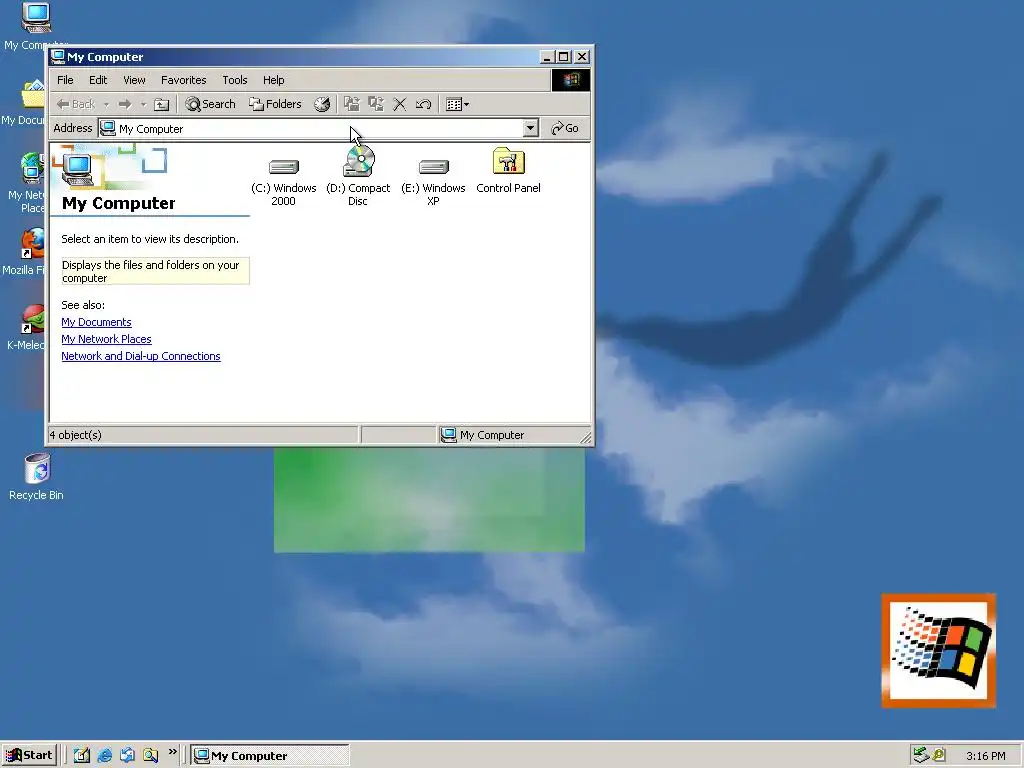
Task: Click the Go button
Action: click(565, 128)
